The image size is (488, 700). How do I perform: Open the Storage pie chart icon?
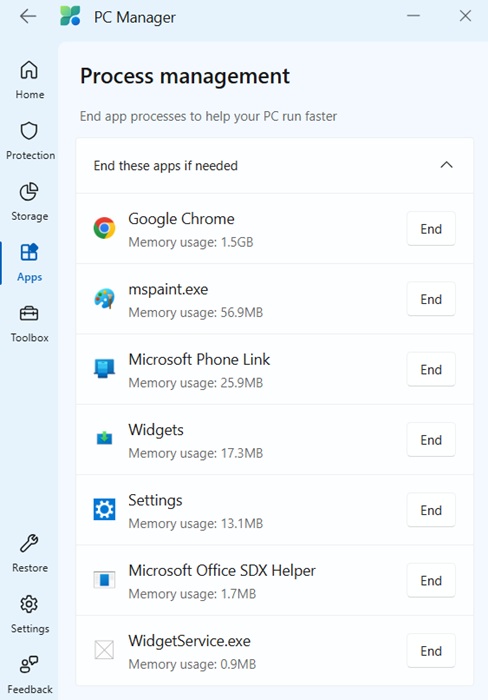29,192
